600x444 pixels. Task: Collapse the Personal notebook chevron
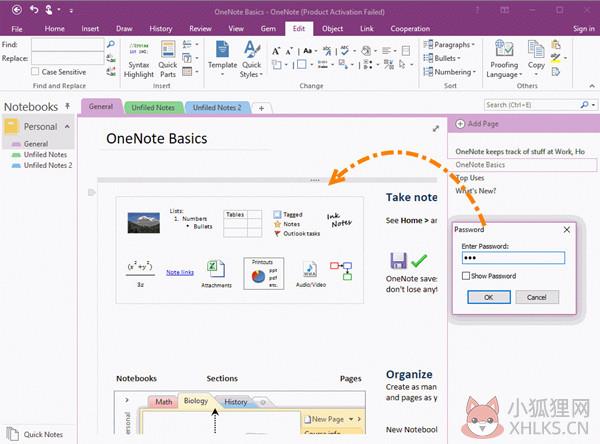coord(67,126)
